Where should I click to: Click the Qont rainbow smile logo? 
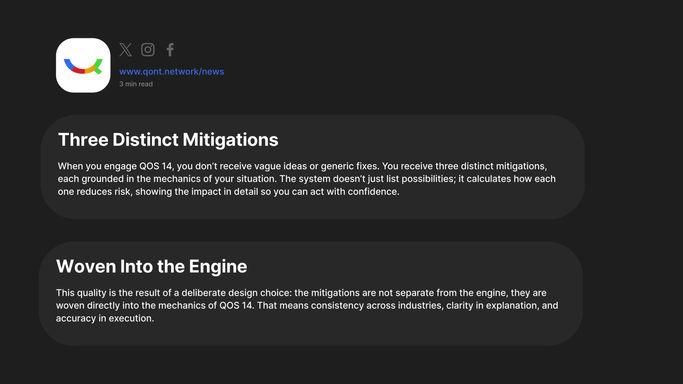pos(83,65)
